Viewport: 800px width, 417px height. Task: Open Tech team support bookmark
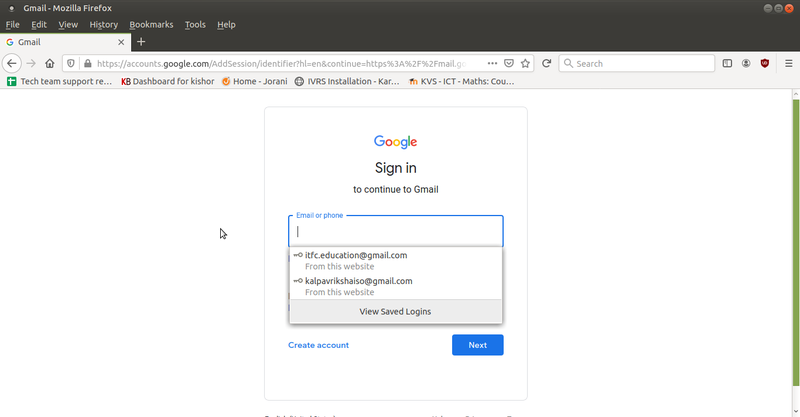point(60,82)
